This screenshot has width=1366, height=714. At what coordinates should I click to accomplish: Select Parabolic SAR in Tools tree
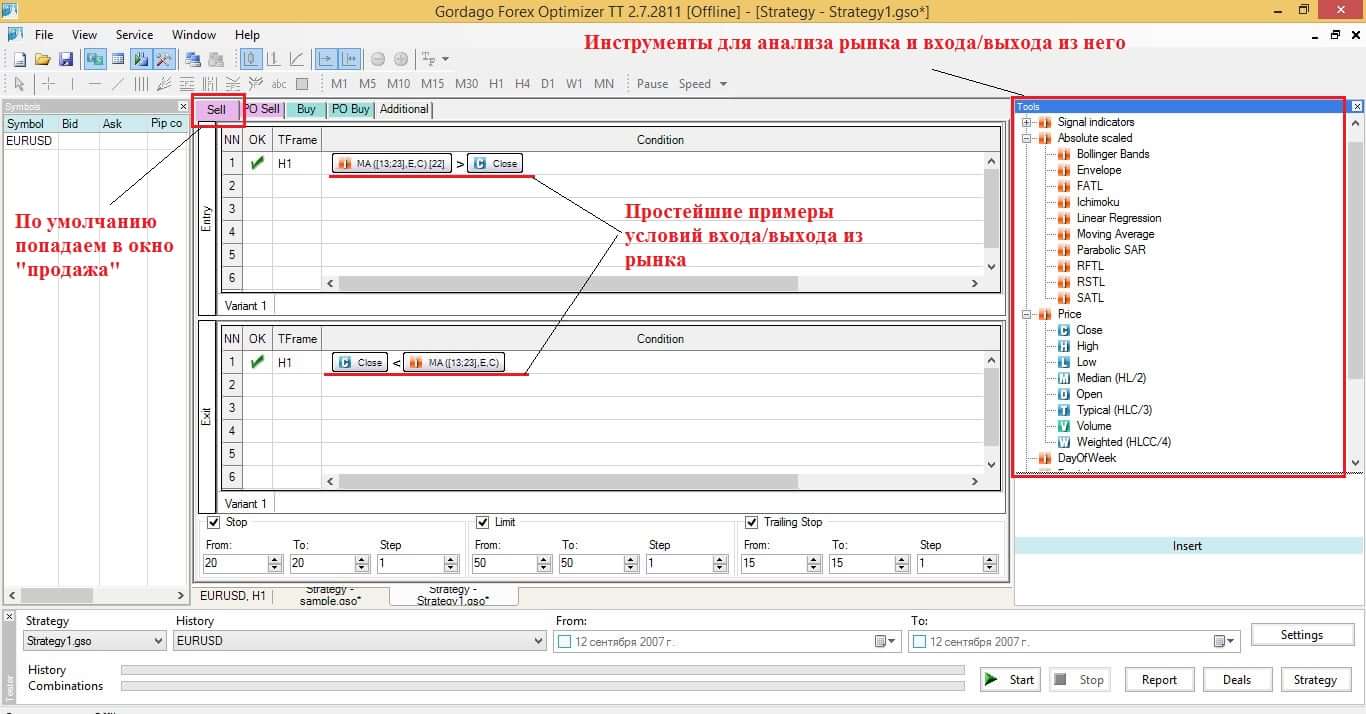(1111, 250)
